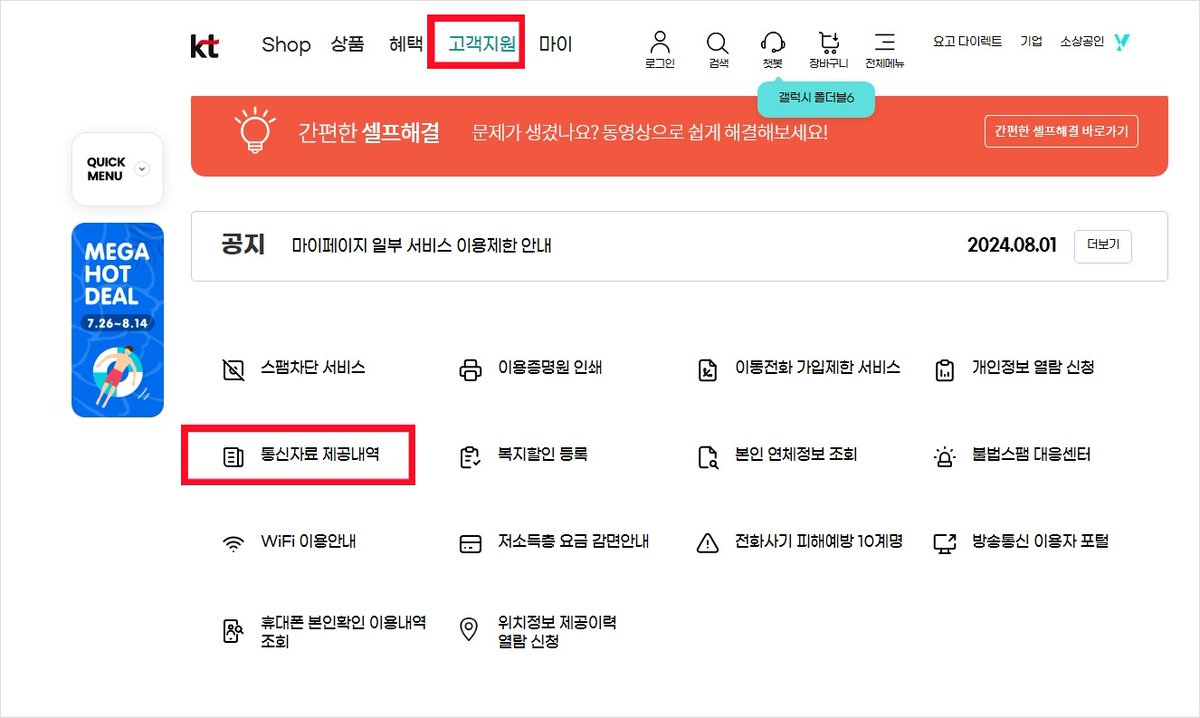Open the 마이 menu
This screenshot has width=1200, height=718.
point(556,44)
